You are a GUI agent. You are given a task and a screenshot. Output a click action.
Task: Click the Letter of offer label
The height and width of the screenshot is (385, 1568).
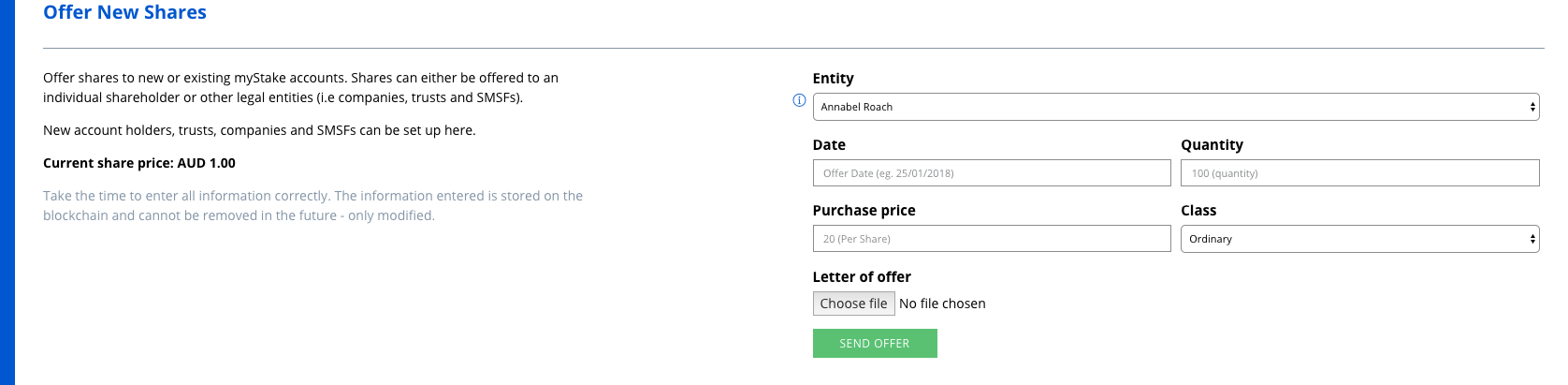coord(862,277)
